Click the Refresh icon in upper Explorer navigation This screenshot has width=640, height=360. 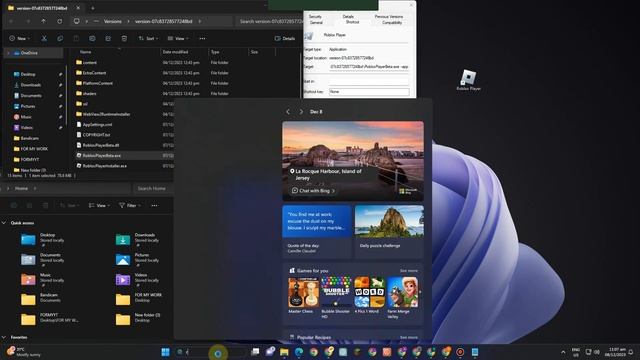pyautogui.click(x=60, y=21)
